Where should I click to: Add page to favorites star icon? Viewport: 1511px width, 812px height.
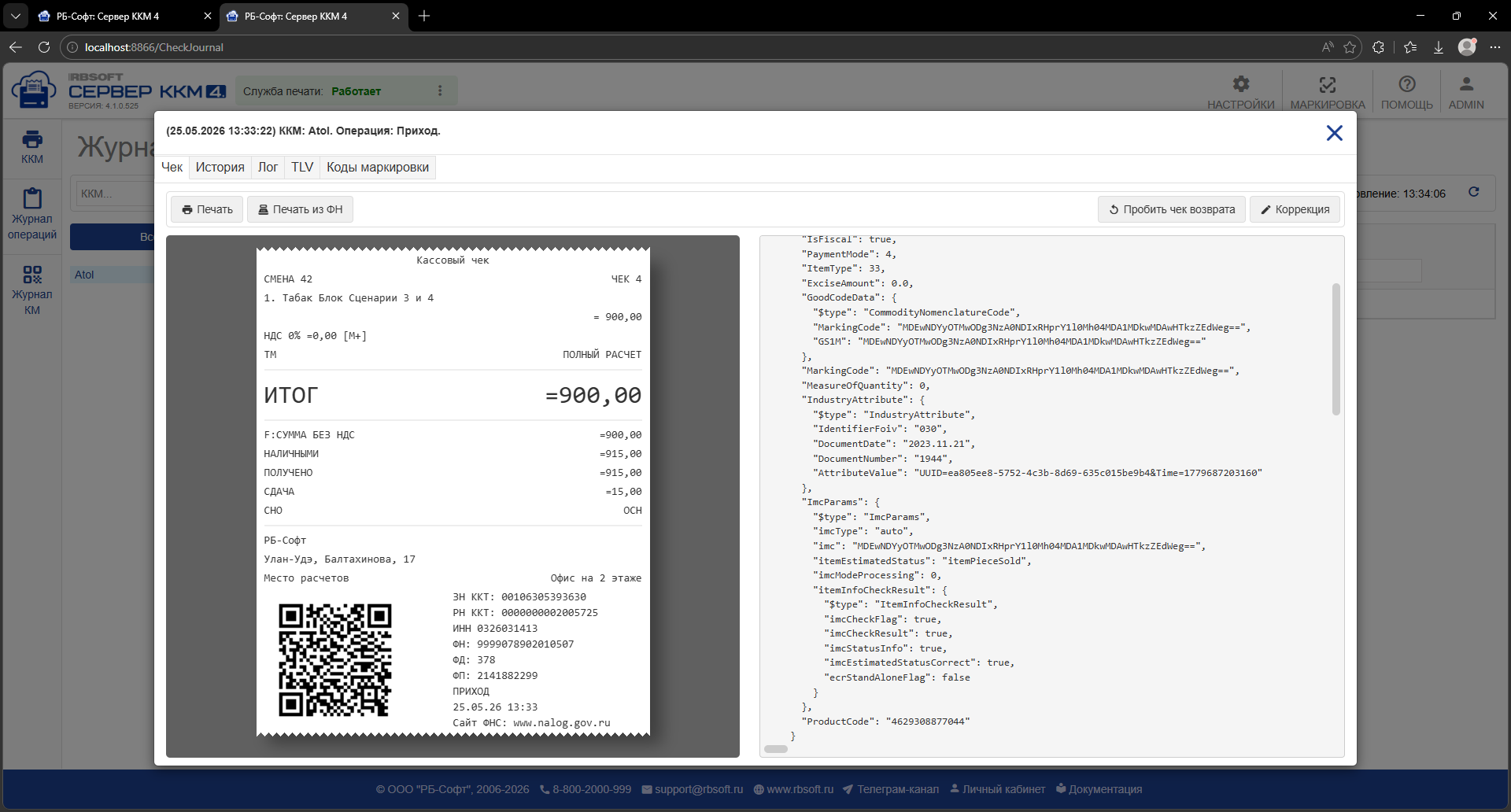click(x=1350, y=47)
